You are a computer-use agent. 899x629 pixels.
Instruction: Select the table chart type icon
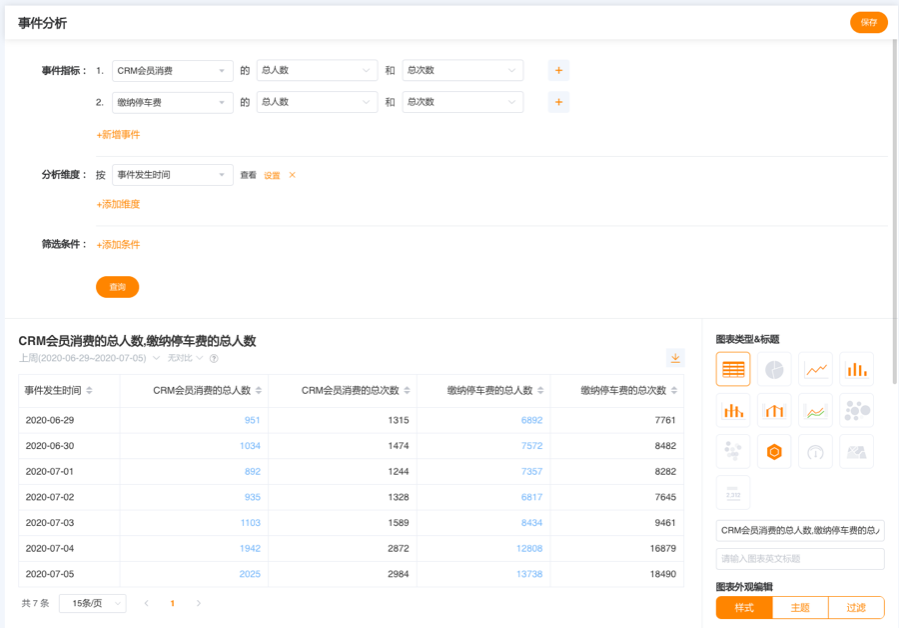click(x=733, y=369)
